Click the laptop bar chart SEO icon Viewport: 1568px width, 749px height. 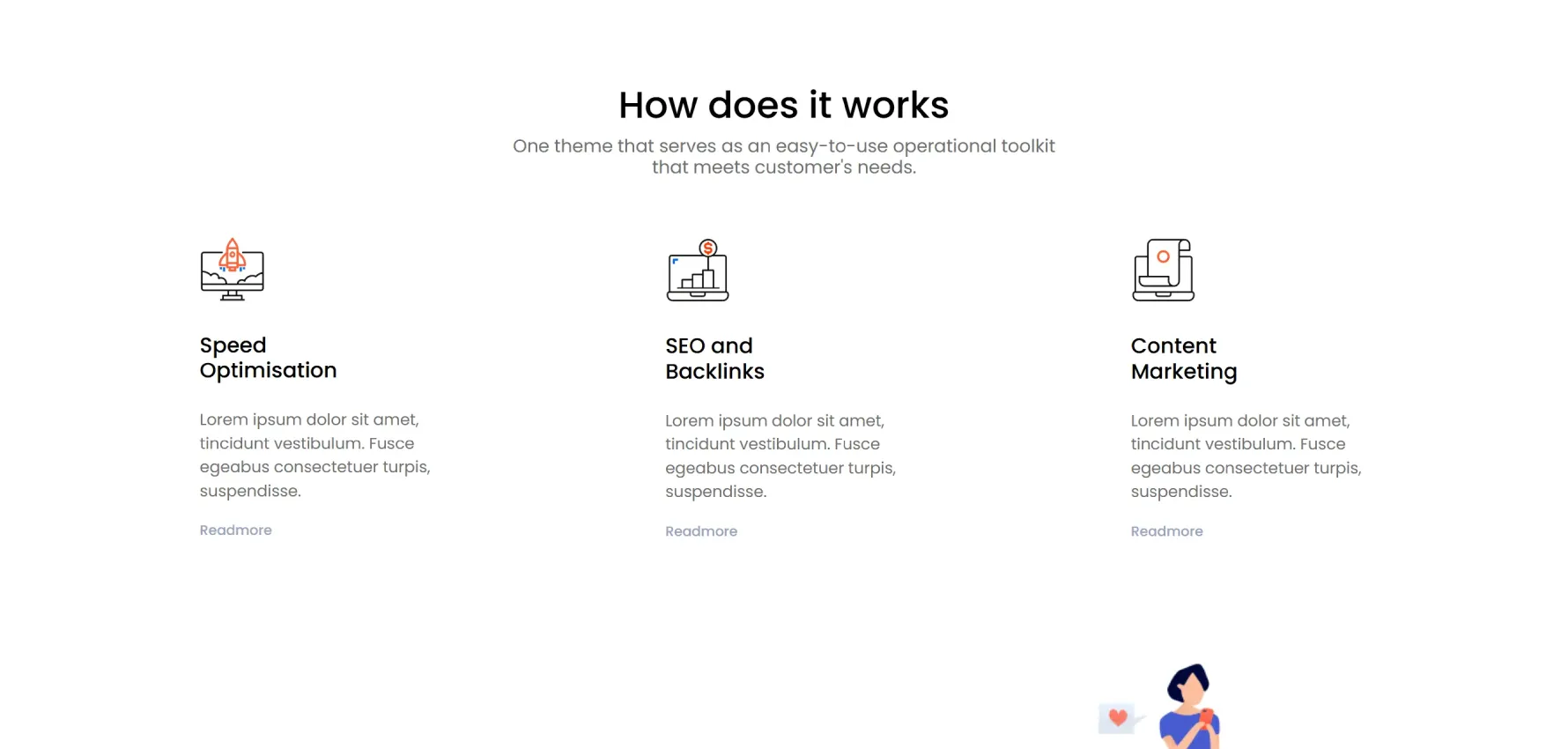click(x=698, y=270)
